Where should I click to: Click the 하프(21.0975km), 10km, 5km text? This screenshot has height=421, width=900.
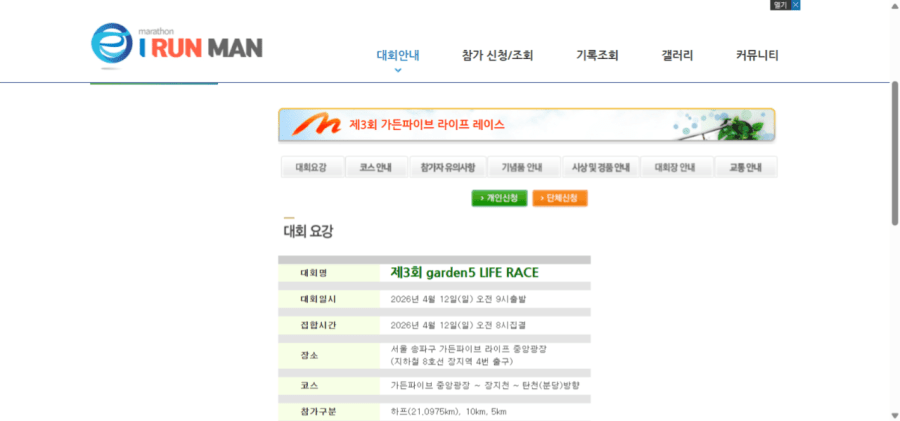tap(448, 412)
